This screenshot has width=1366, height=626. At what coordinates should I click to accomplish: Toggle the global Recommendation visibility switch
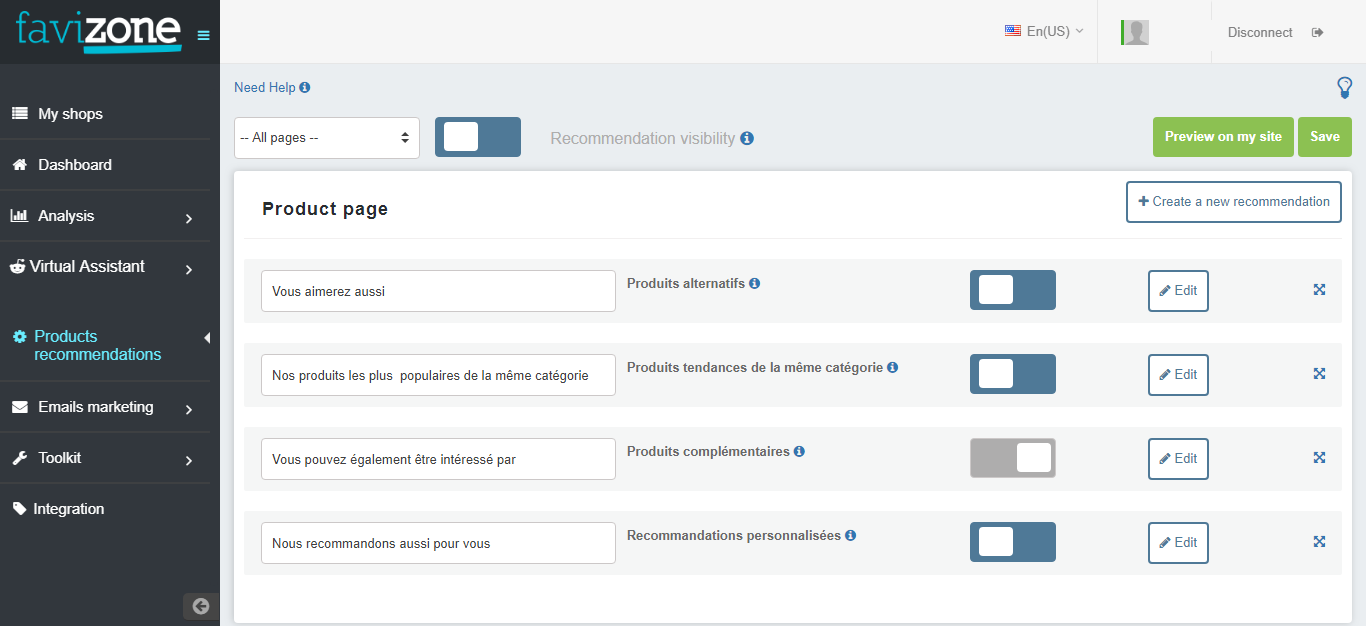pos(477,137)
